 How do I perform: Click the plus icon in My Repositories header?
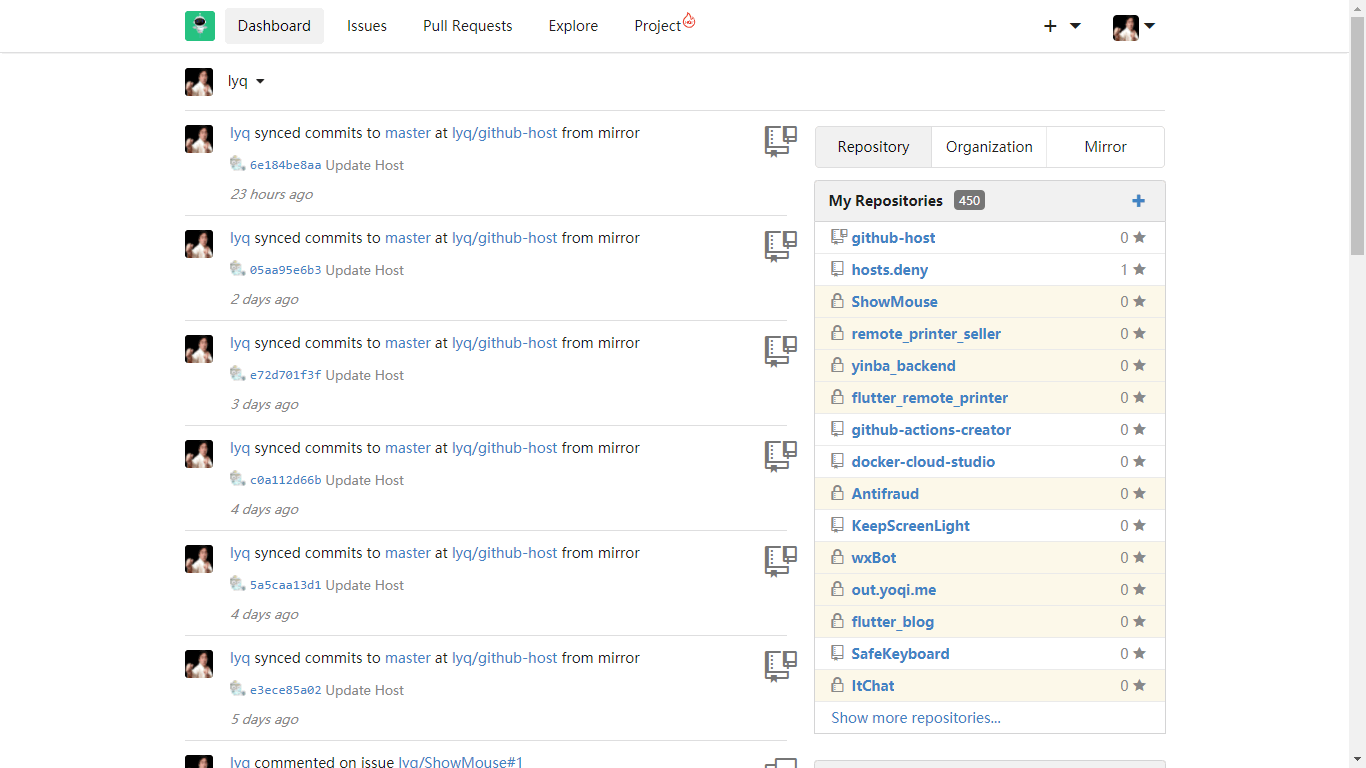1138,201
